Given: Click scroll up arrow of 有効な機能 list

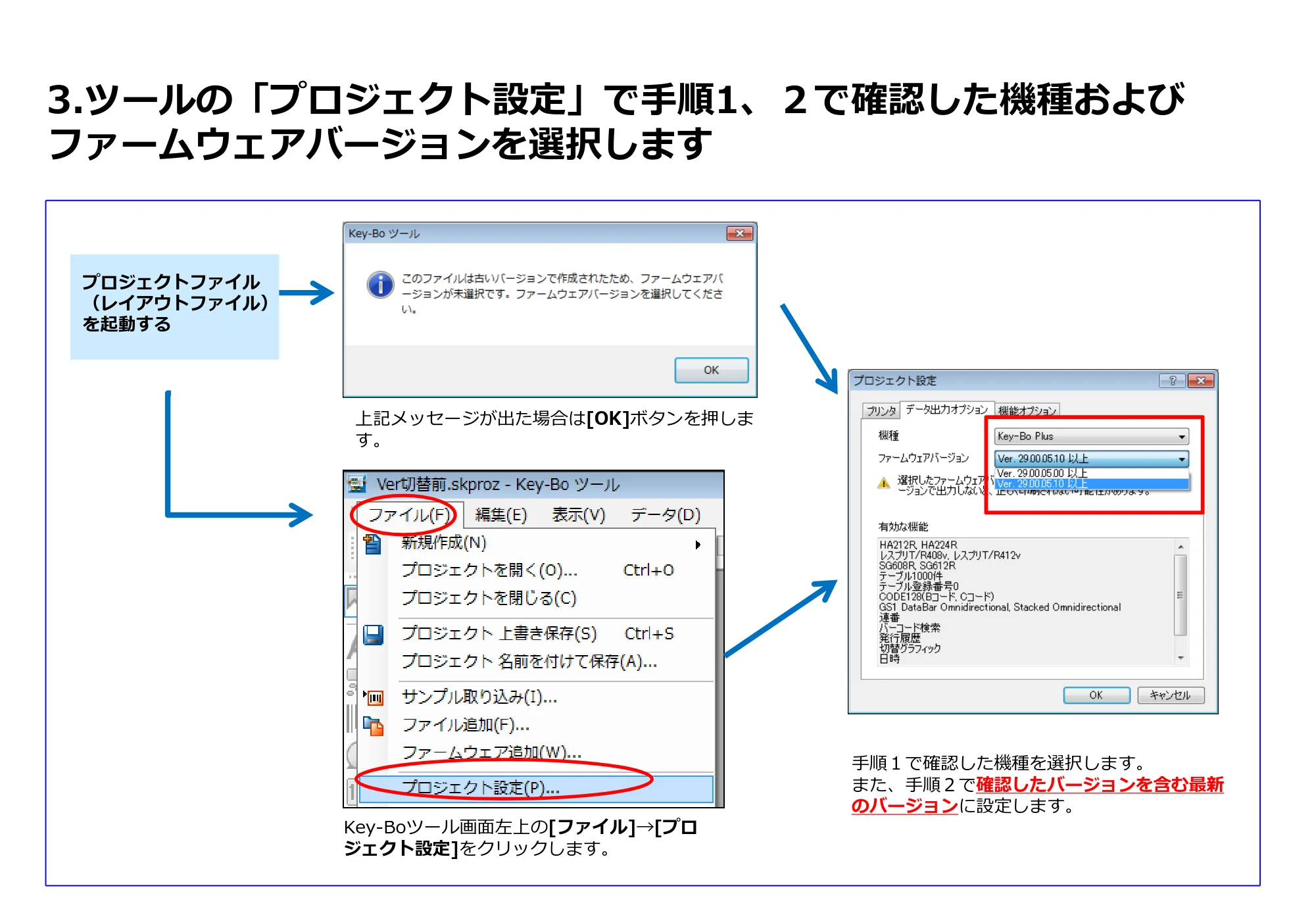Looking at the screenshot, I should pyautogui.click(x=1181, y=547).
